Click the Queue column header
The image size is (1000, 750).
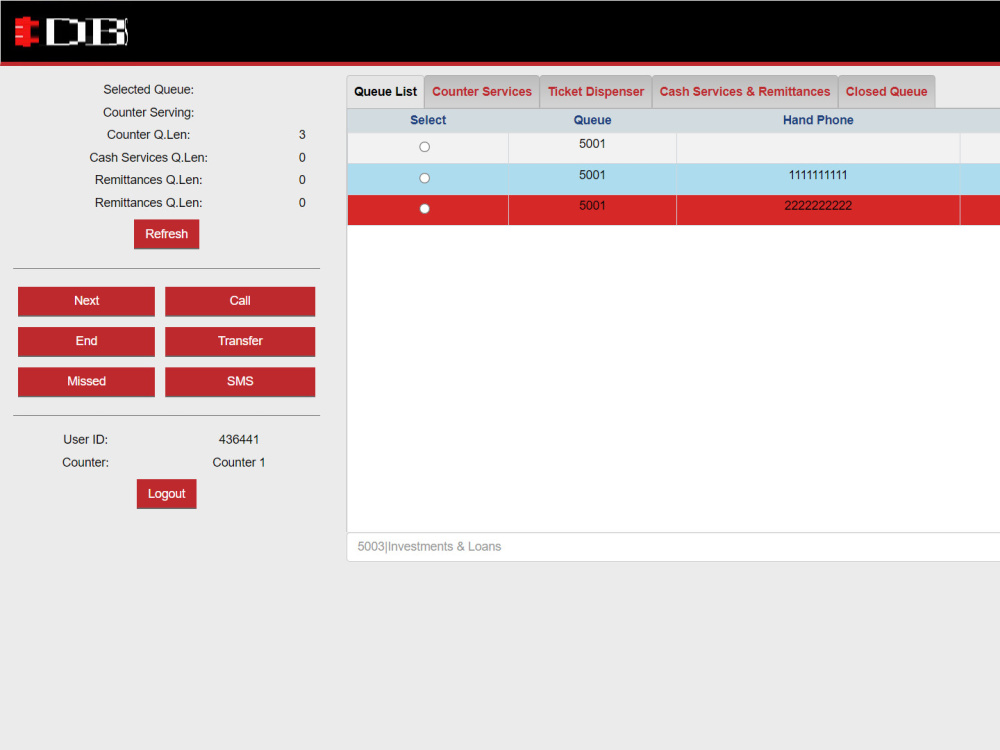click(592, 120)
